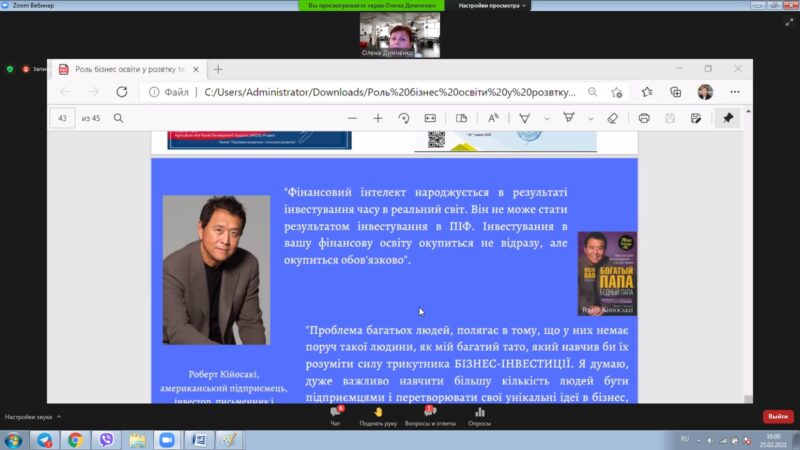
Task: Rotate the PDF page
Action: click(404, 118)
